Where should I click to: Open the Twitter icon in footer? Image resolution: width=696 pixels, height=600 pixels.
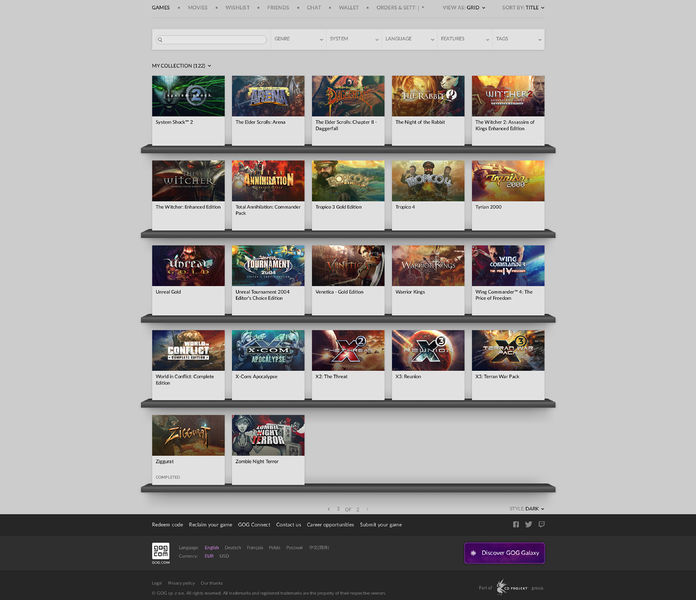click(x=528, y=525)
